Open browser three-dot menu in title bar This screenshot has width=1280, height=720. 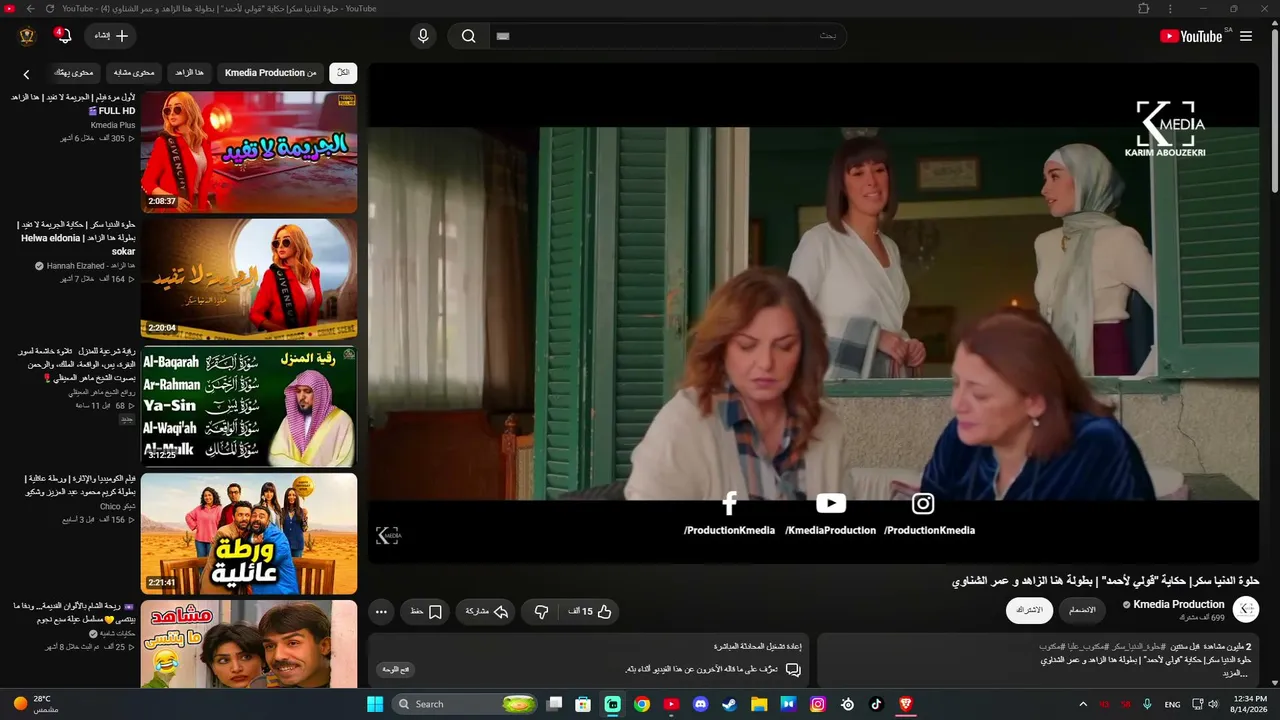click(x=1171, y=8)
